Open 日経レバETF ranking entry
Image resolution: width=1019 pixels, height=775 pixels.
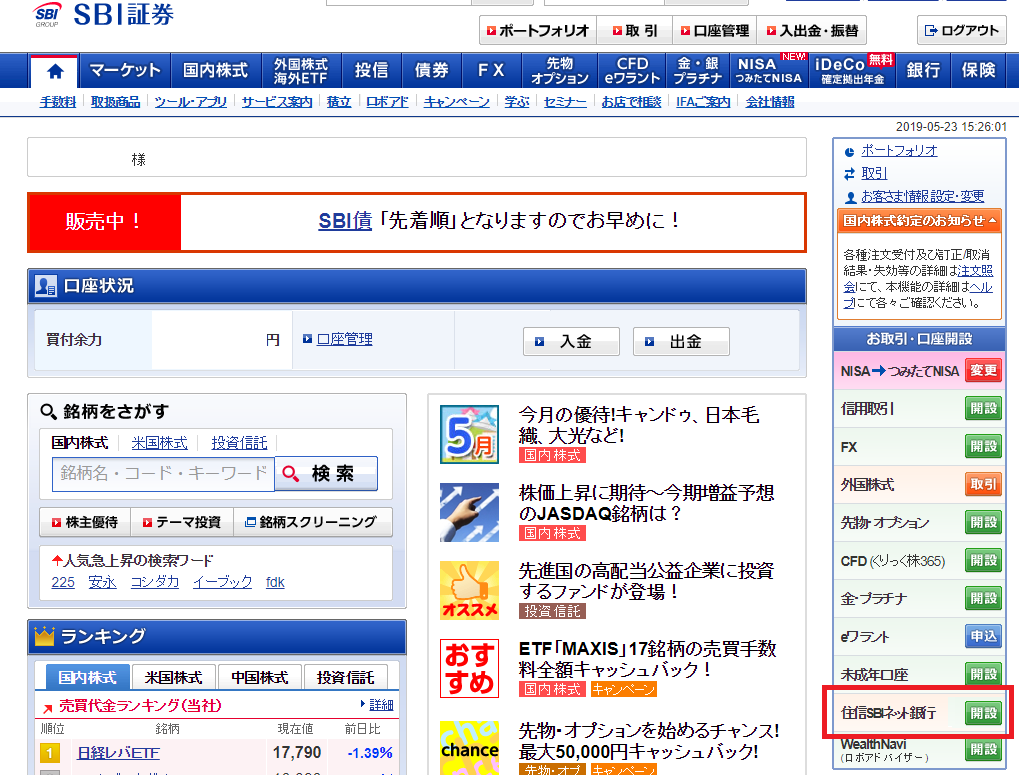pyautogui.click(x=118, y=753)
